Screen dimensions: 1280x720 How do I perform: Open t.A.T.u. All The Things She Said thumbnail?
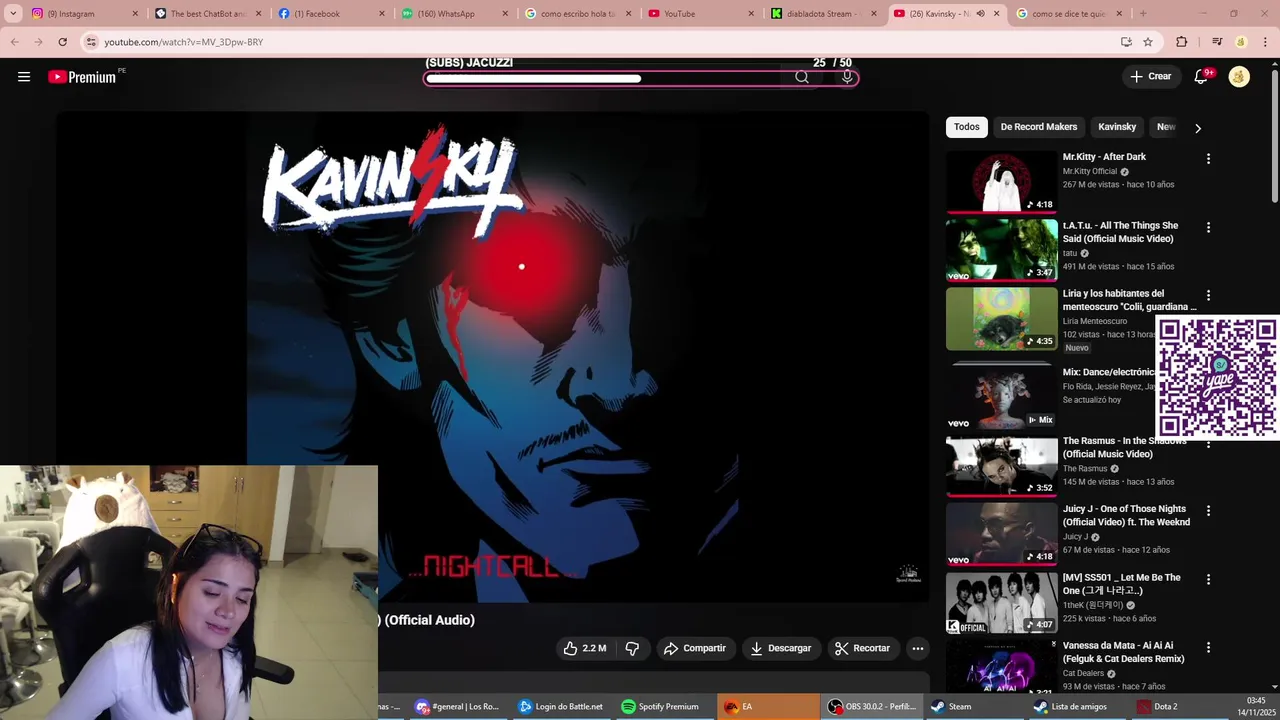[x=1001, y=250]
